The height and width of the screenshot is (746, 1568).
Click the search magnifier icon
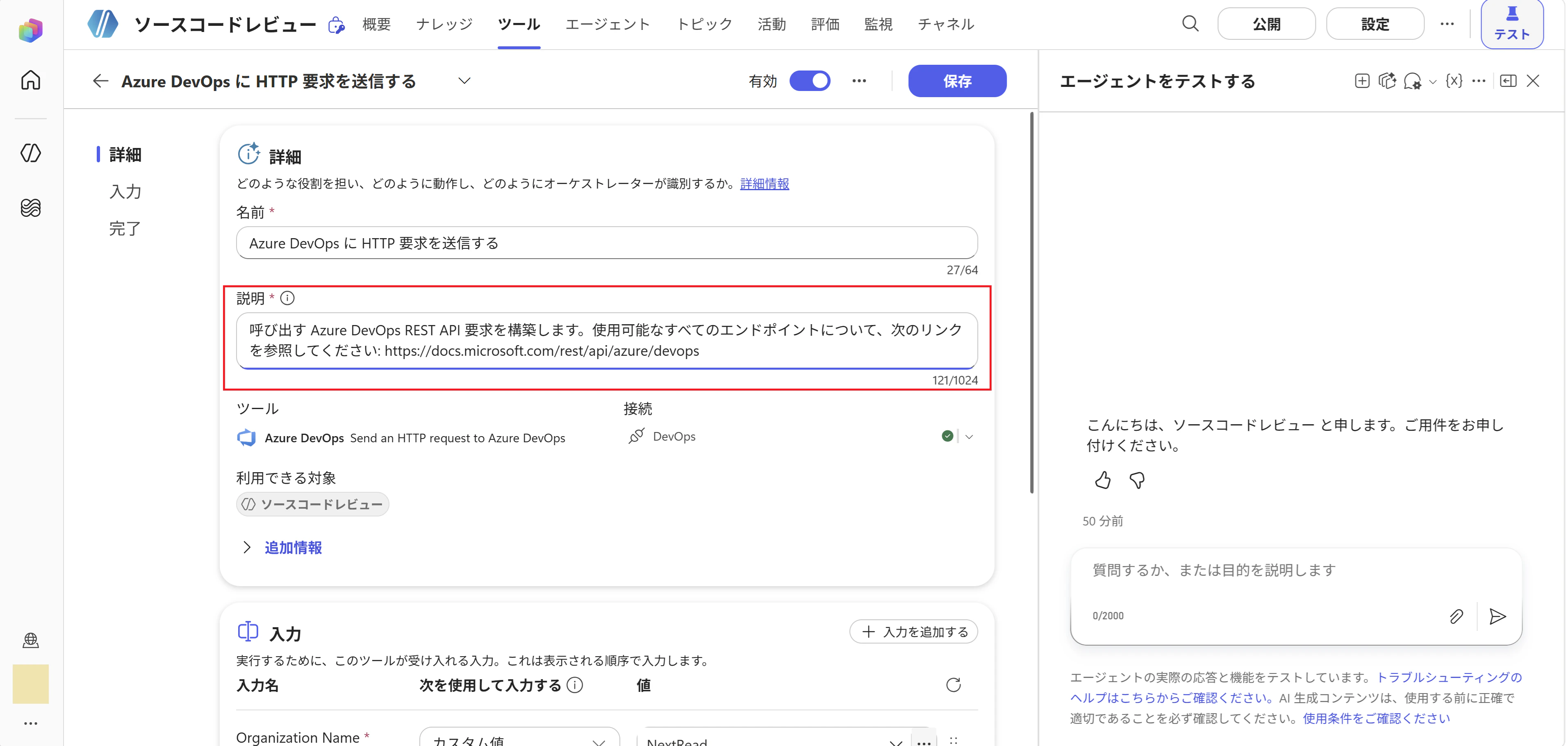(1190, 24)
